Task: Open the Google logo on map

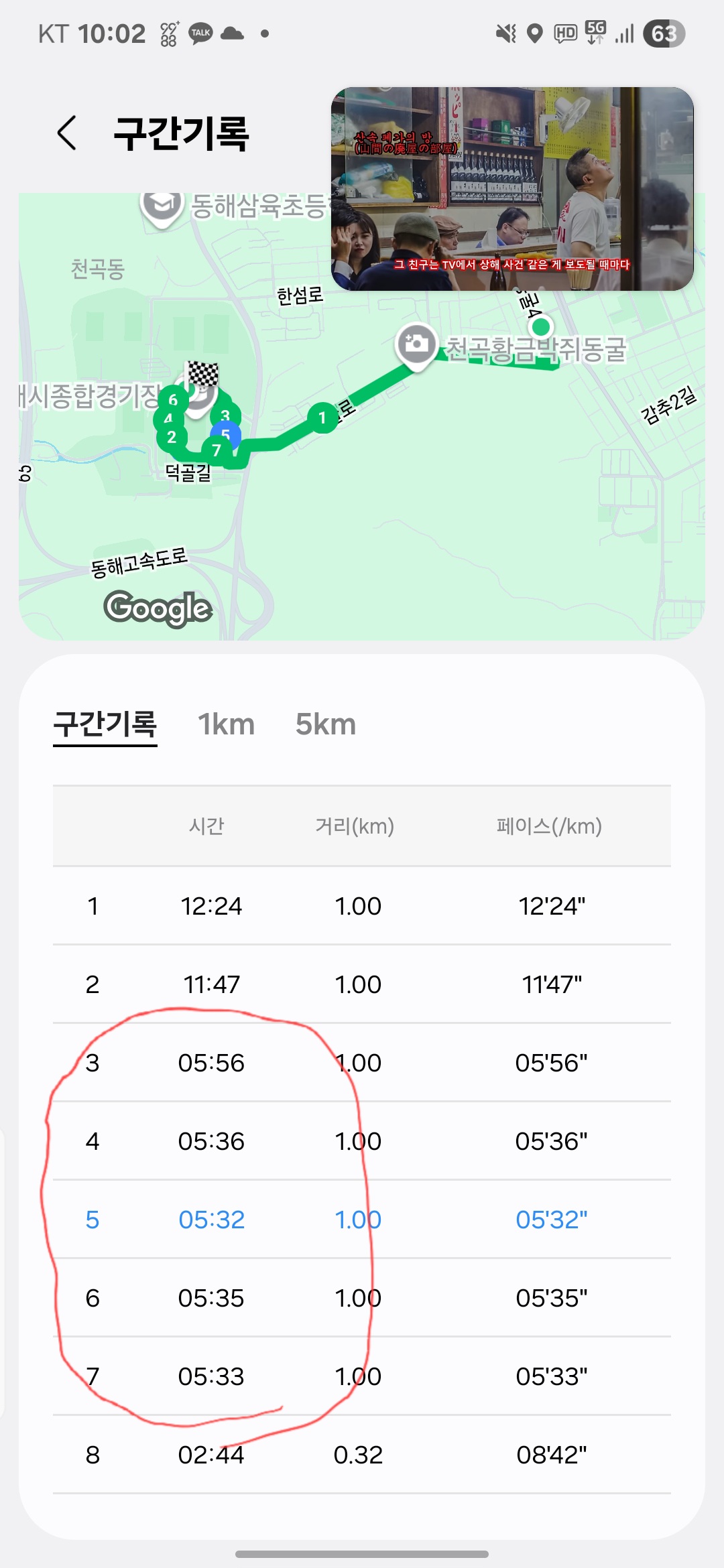Action: [x=158, y=608]
